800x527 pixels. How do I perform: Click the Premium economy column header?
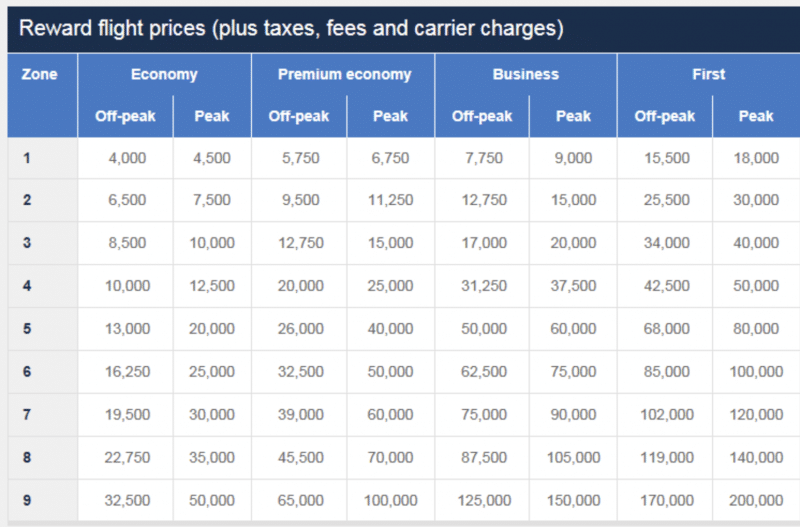point(344,74)
